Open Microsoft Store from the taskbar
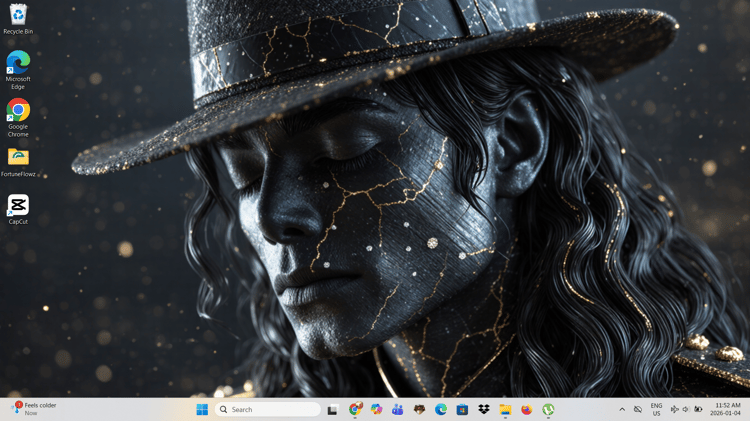The width and height of the screenshot is (750, 421). (x=462, y=410)
